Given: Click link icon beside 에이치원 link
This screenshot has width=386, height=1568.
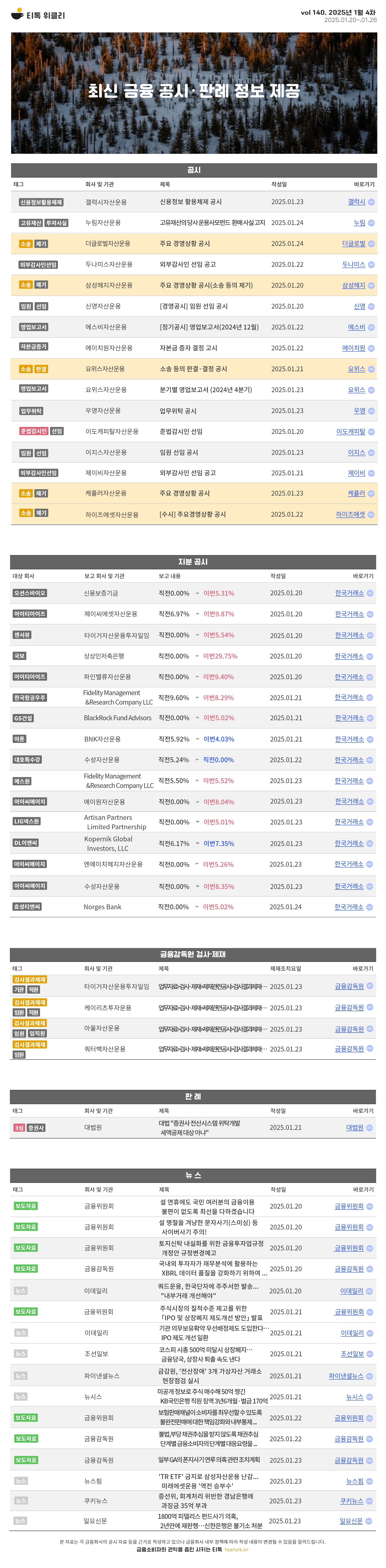Looking at the screenshot, I should coord(371,348).
